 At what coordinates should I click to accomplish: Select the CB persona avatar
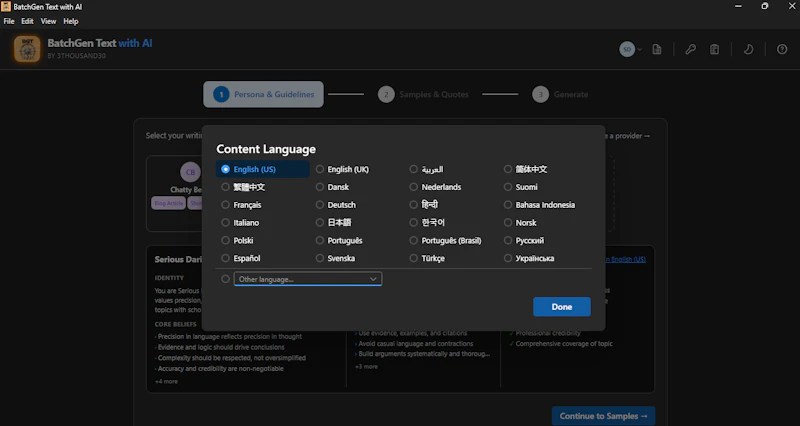190,172
